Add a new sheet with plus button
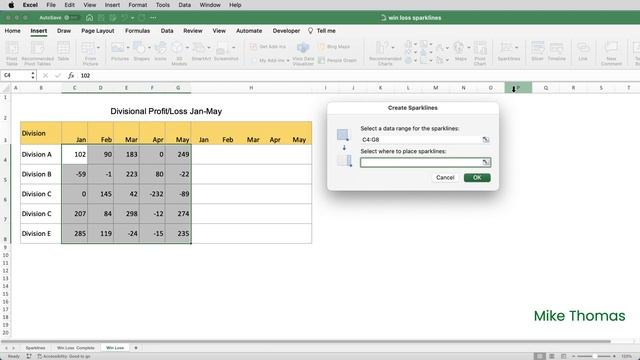The width and height of the screenshot is (640, 360). tap(136, 348)
